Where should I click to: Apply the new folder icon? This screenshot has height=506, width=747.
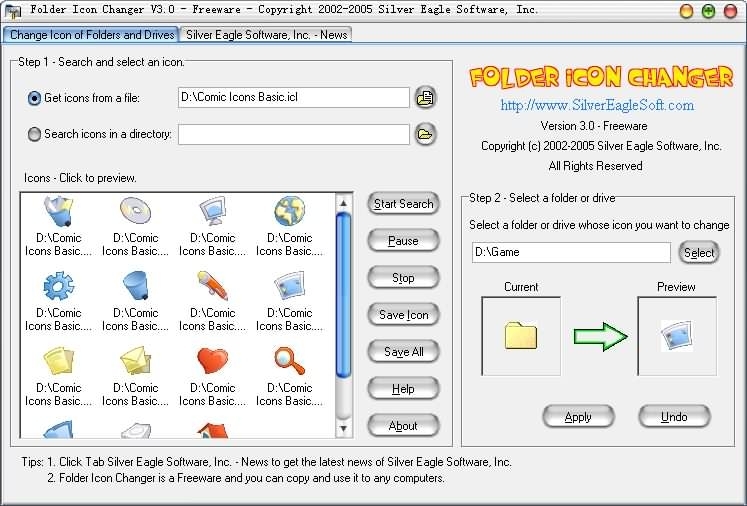tap(578, 417)
